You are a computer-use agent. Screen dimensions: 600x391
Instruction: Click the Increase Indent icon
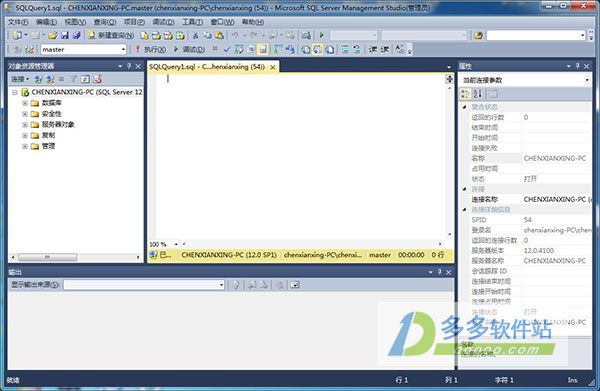coord(385,49)
